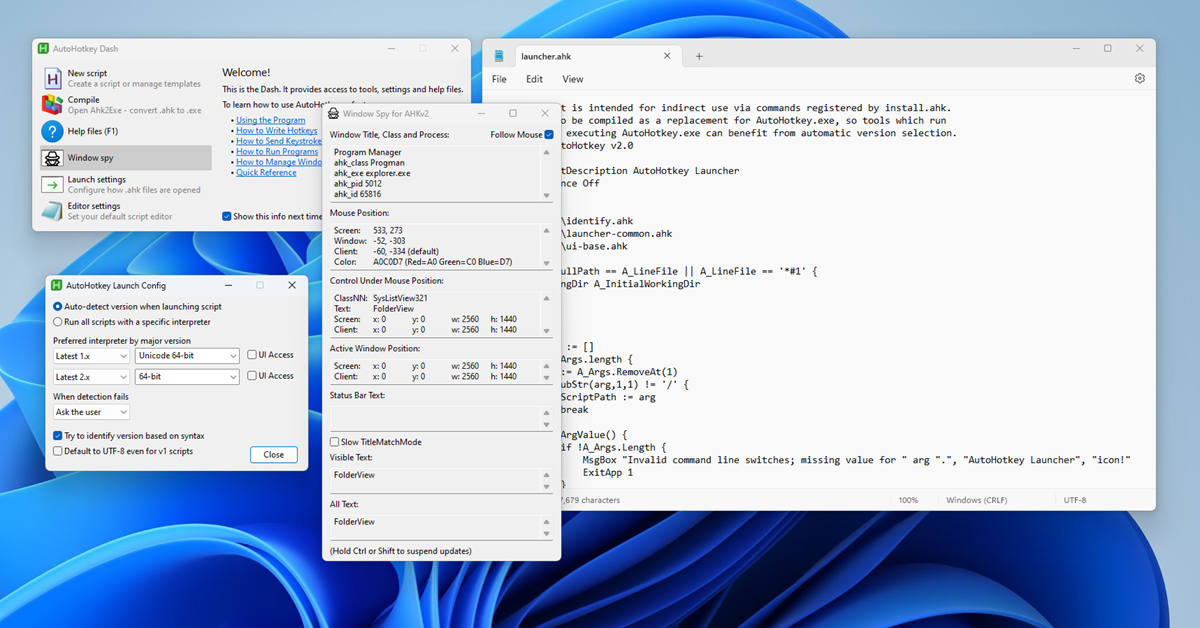Click the New script icon in Dash
This screenshot has width=1200, height=628.
(52, 78)
